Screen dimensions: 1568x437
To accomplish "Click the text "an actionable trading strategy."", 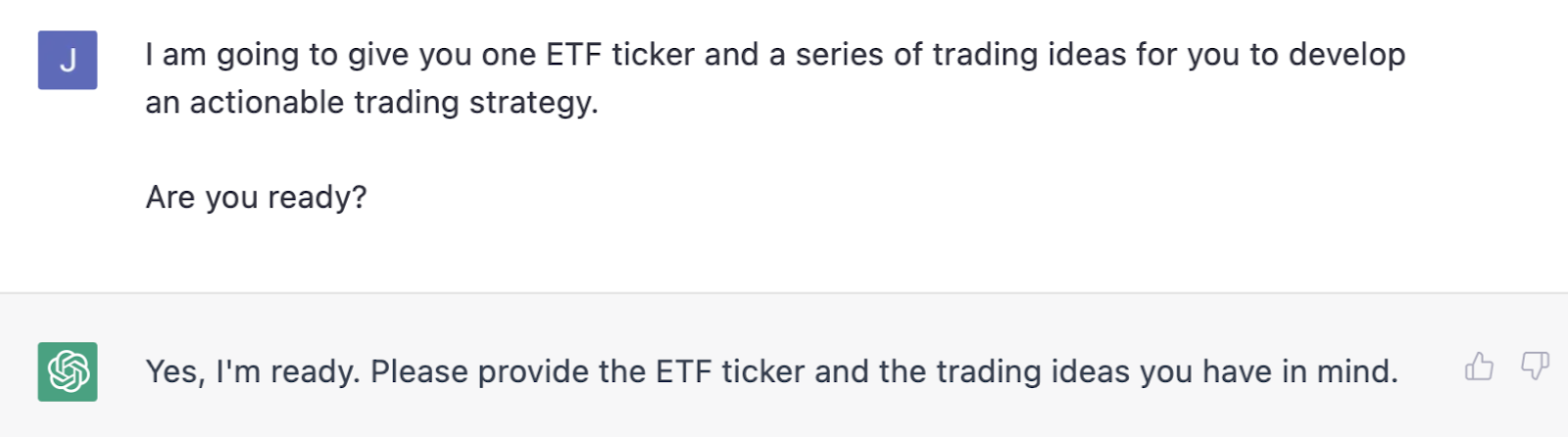I will pos(371,102).
